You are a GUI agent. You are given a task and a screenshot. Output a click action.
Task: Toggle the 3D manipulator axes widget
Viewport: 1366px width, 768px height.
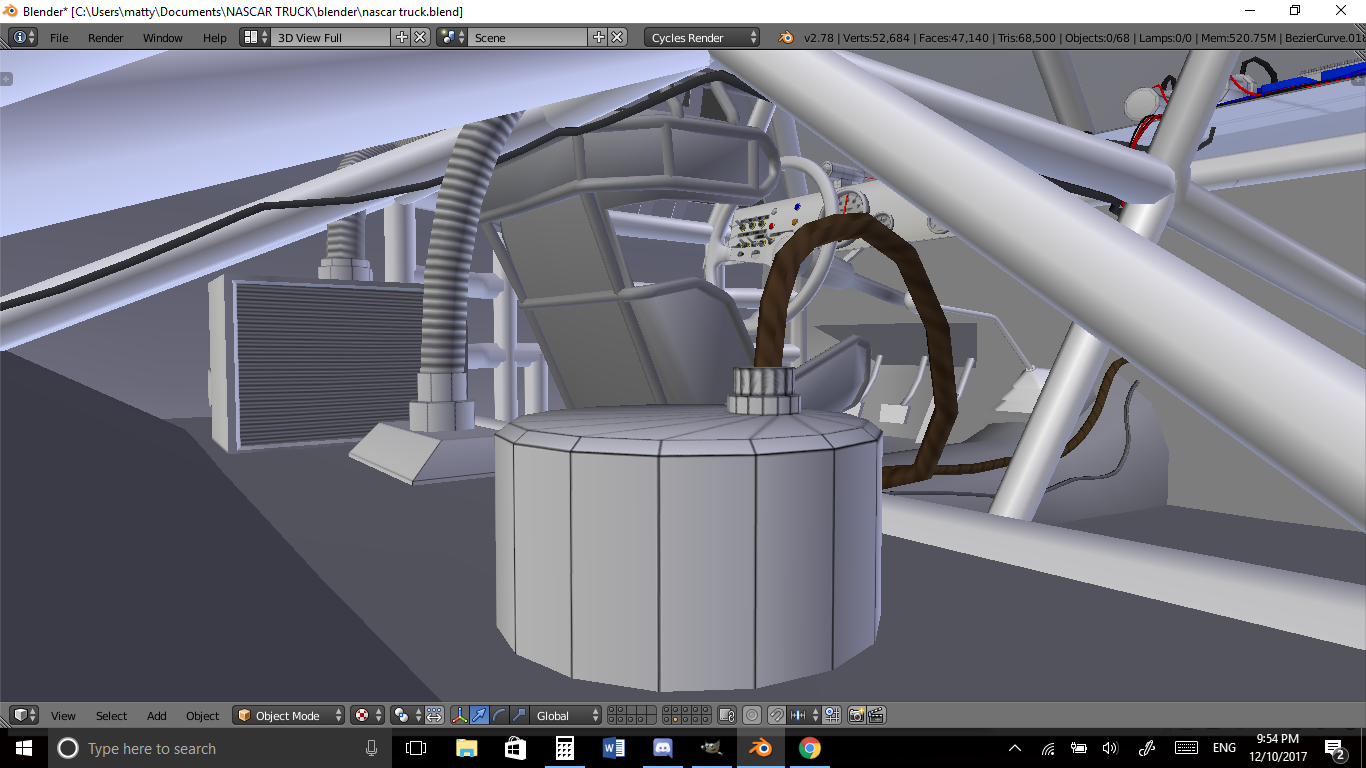pos(460,715)
